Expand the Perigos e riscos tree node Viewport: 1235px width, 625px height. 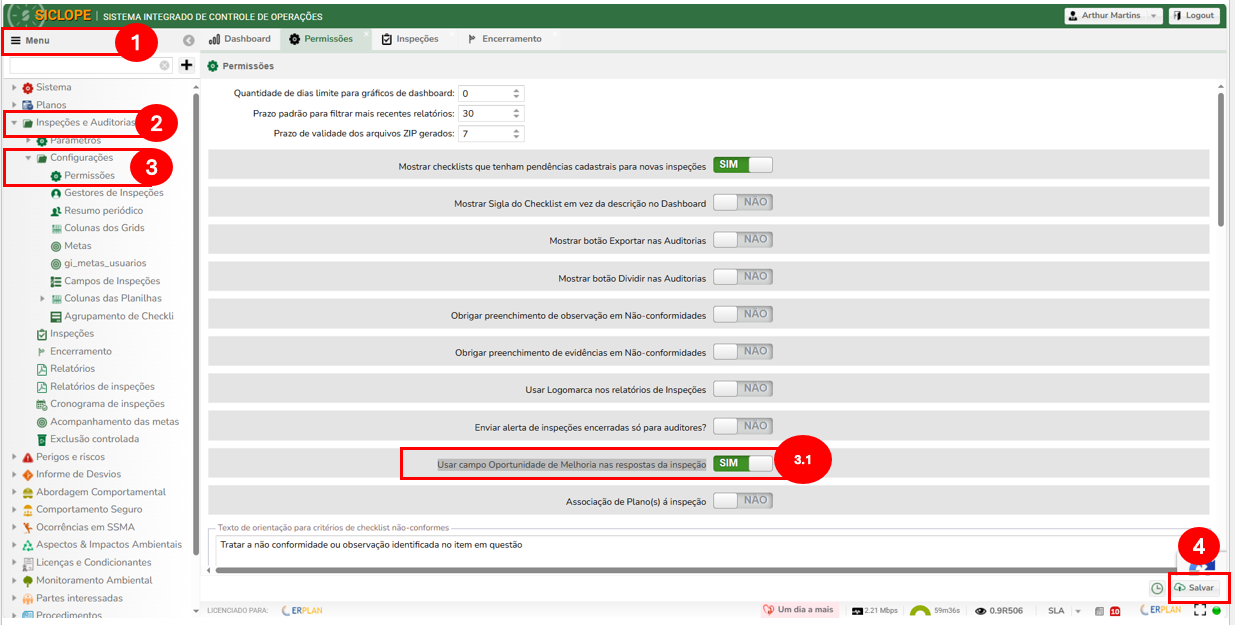pyautogui.click(x=15, y=457)
